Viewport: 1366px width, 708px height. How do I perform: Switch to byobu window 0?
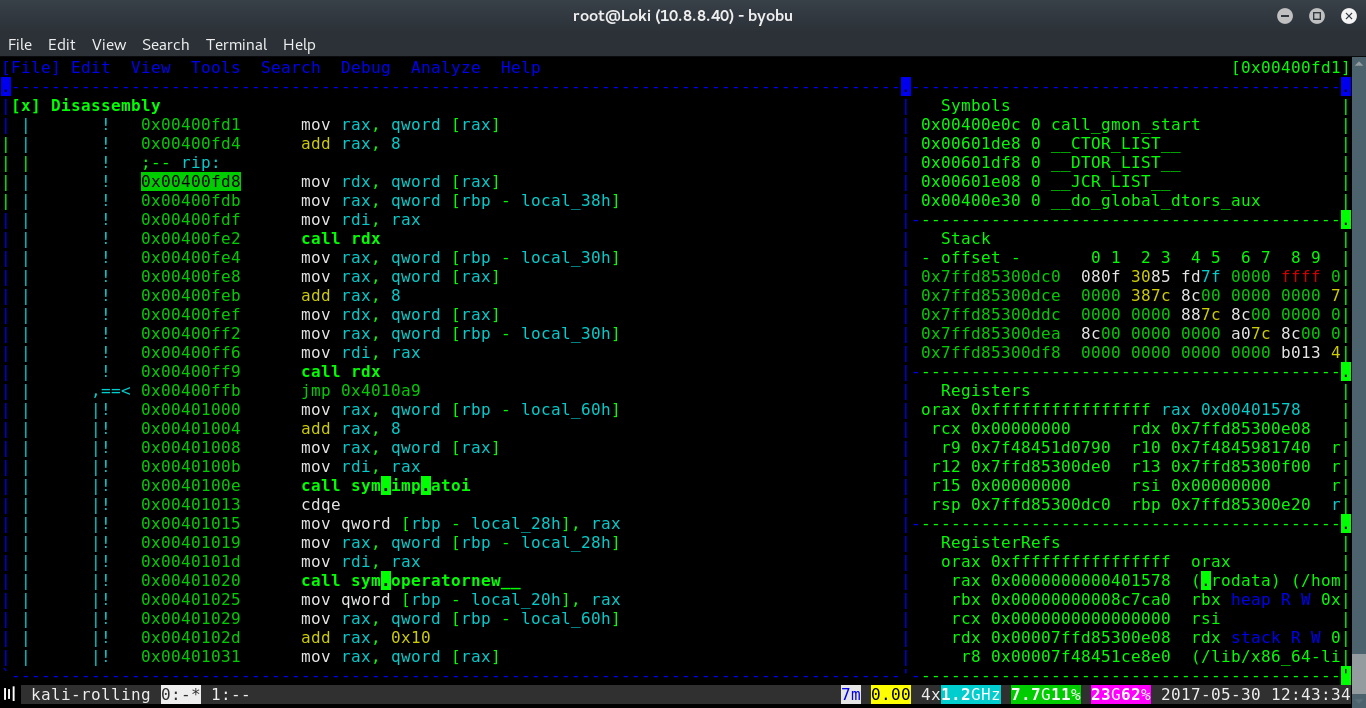(181, 694)
